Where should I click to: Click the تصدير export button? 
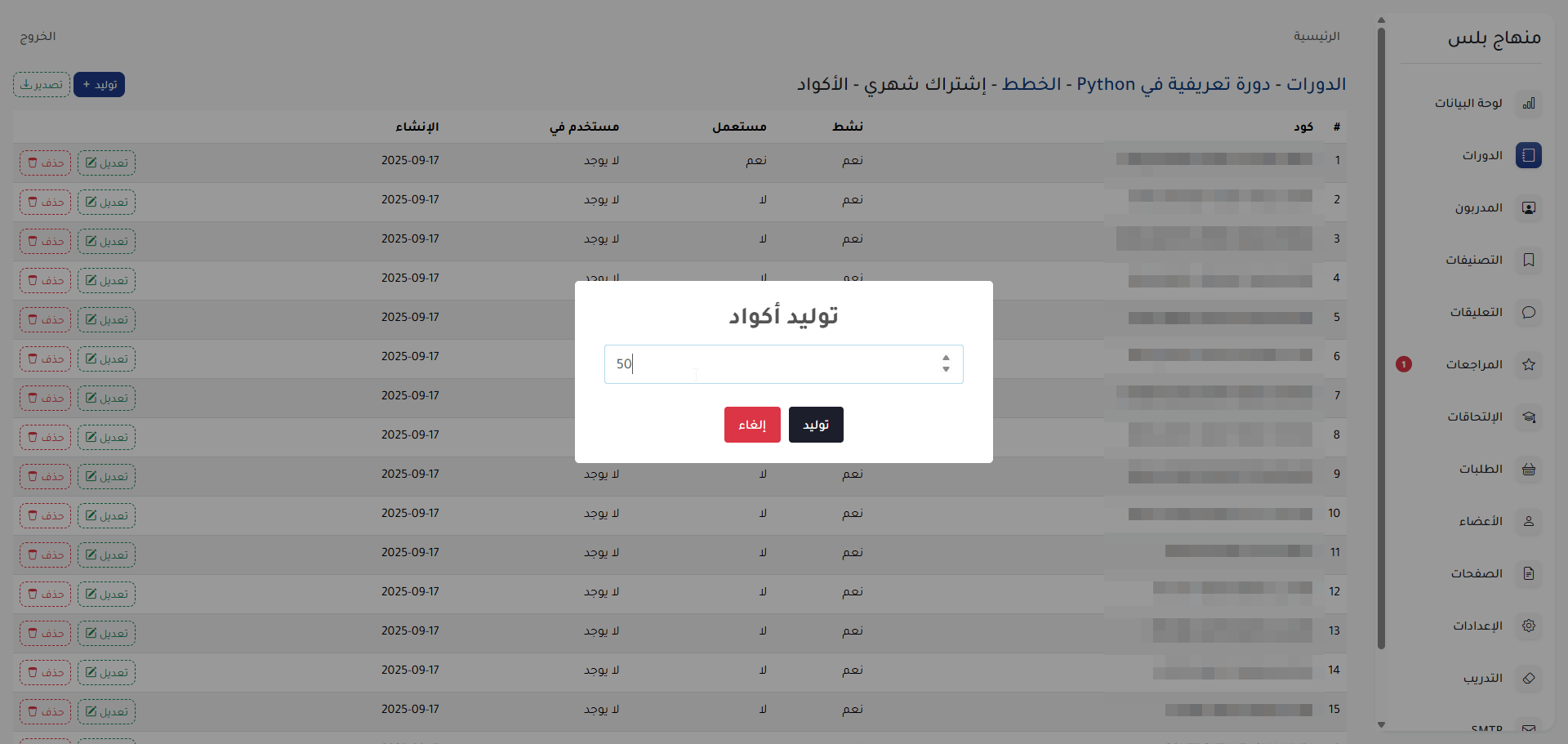(42, 85)
